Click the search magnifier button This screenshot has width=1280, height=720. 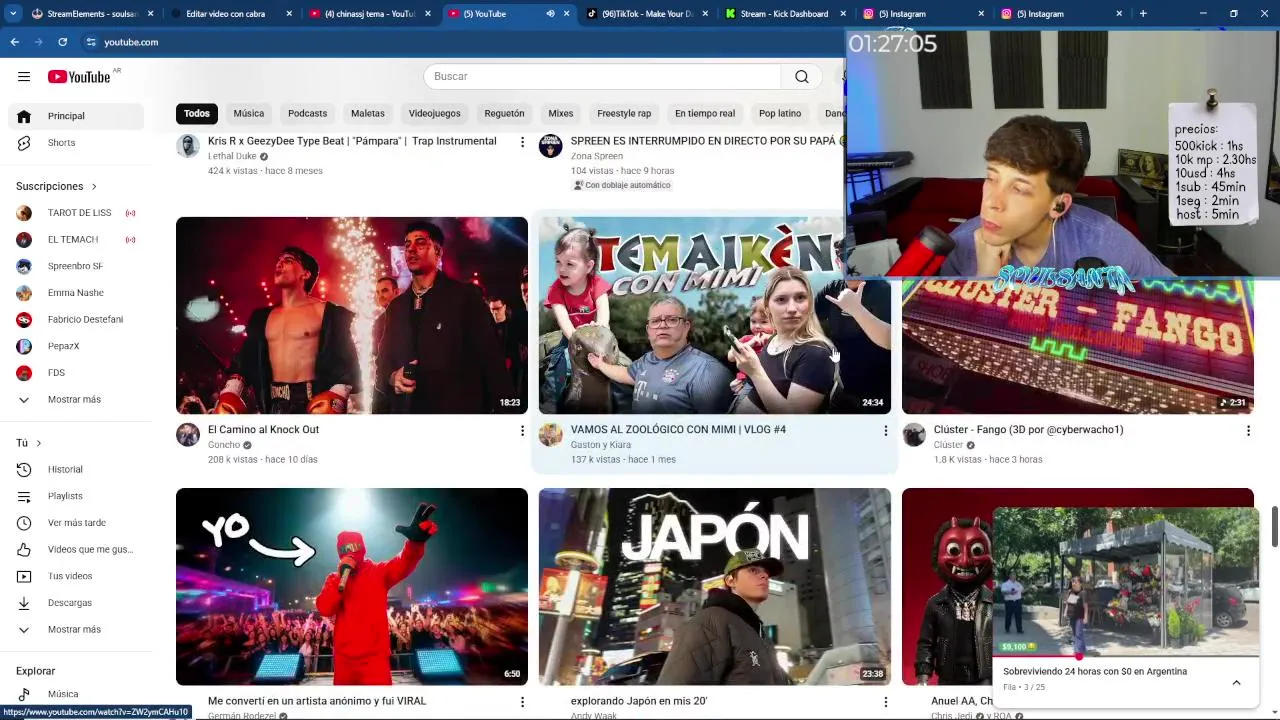tap(802, 77)
